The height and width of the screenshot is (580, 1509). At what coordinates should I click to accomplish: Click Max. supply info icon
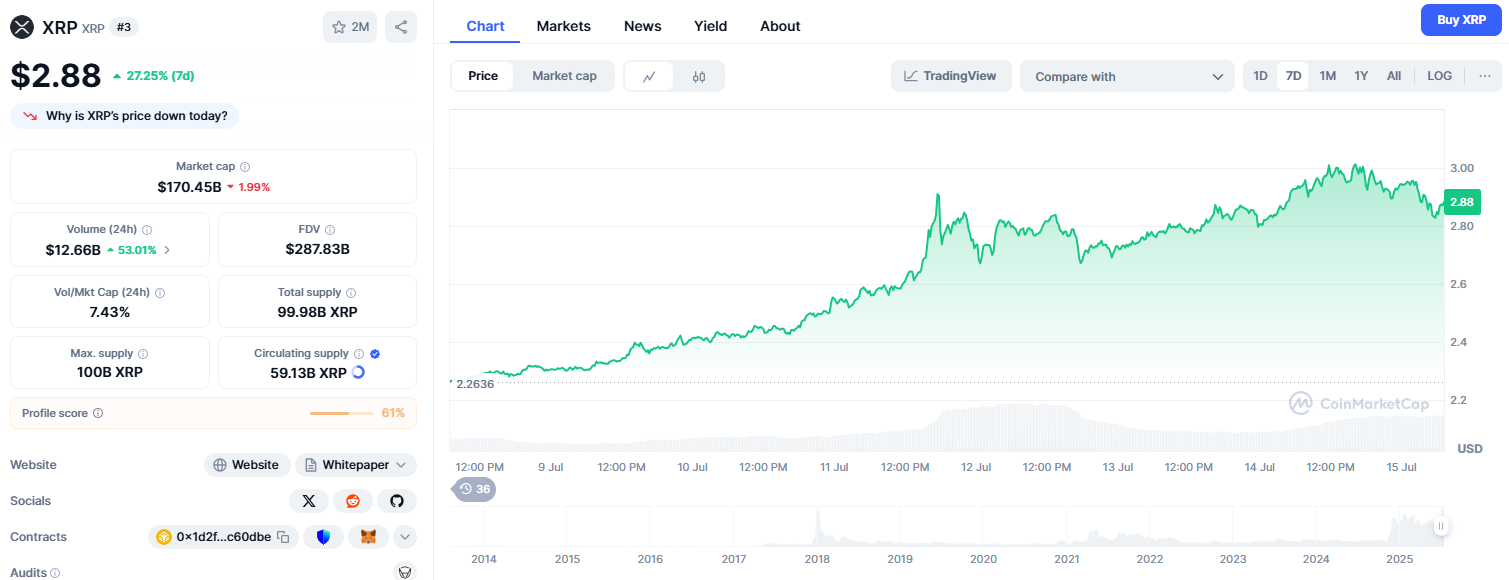point(143,354)
